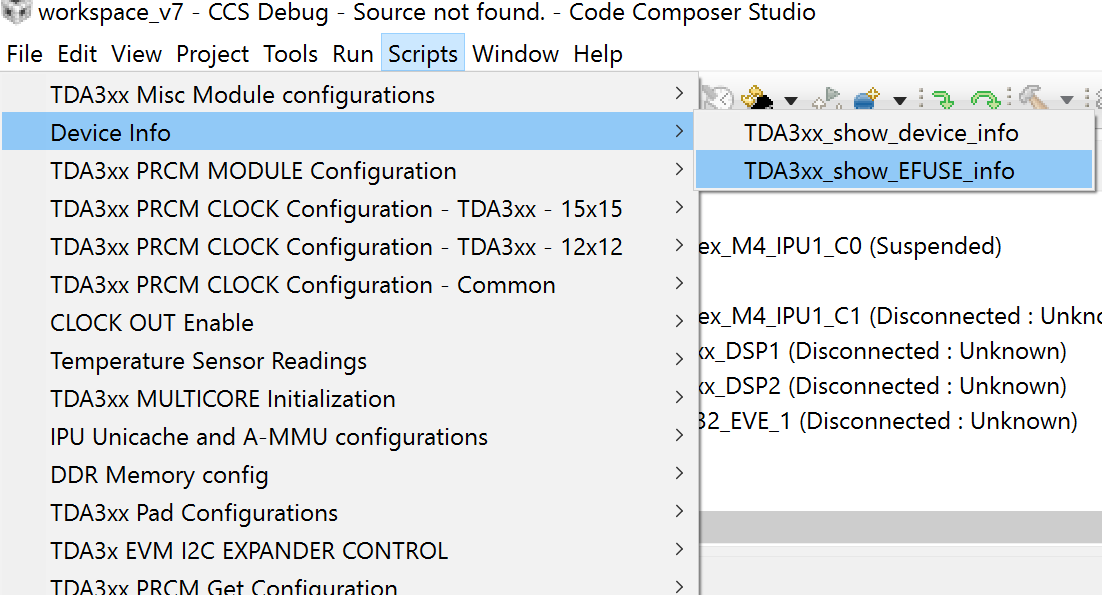
Task: Click the green Step Into arrow icon
Action: [x=941, y=98]
